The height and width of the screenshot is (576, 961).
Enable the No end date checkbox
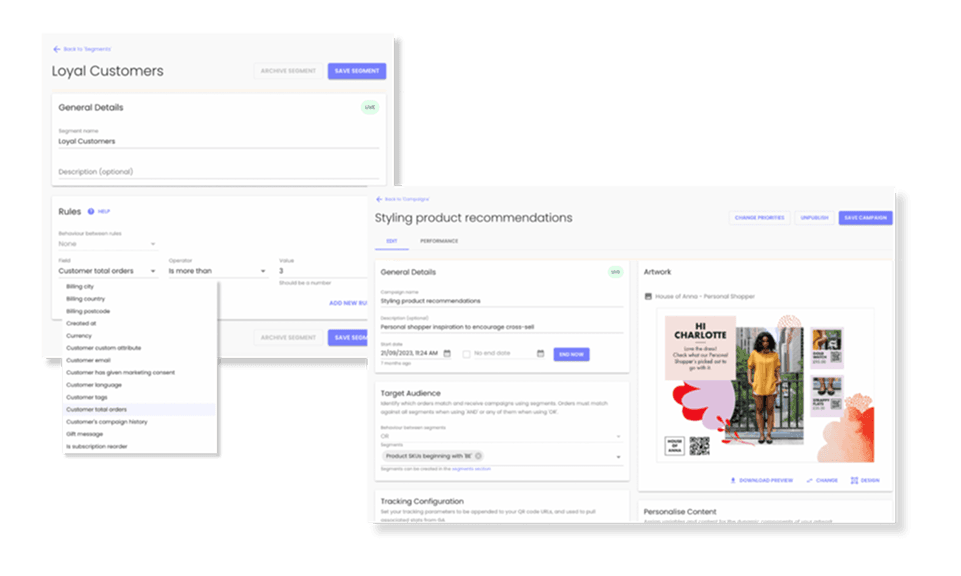coord(467,354)
